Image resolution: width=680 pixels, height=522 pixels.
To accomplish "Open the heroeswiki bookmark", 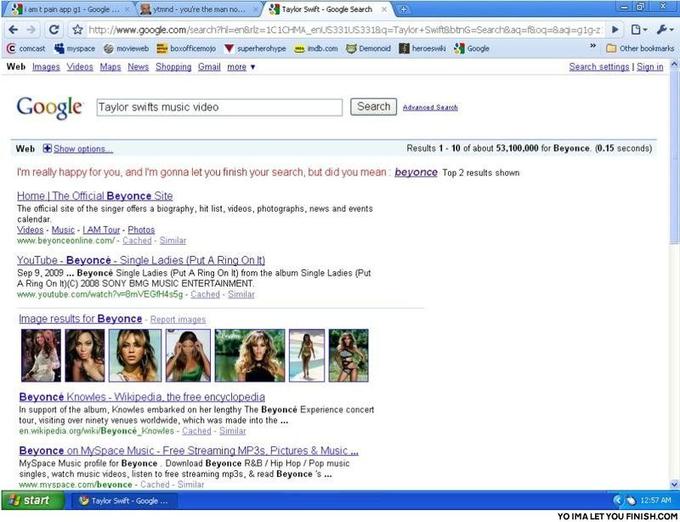I will point(422,49).
